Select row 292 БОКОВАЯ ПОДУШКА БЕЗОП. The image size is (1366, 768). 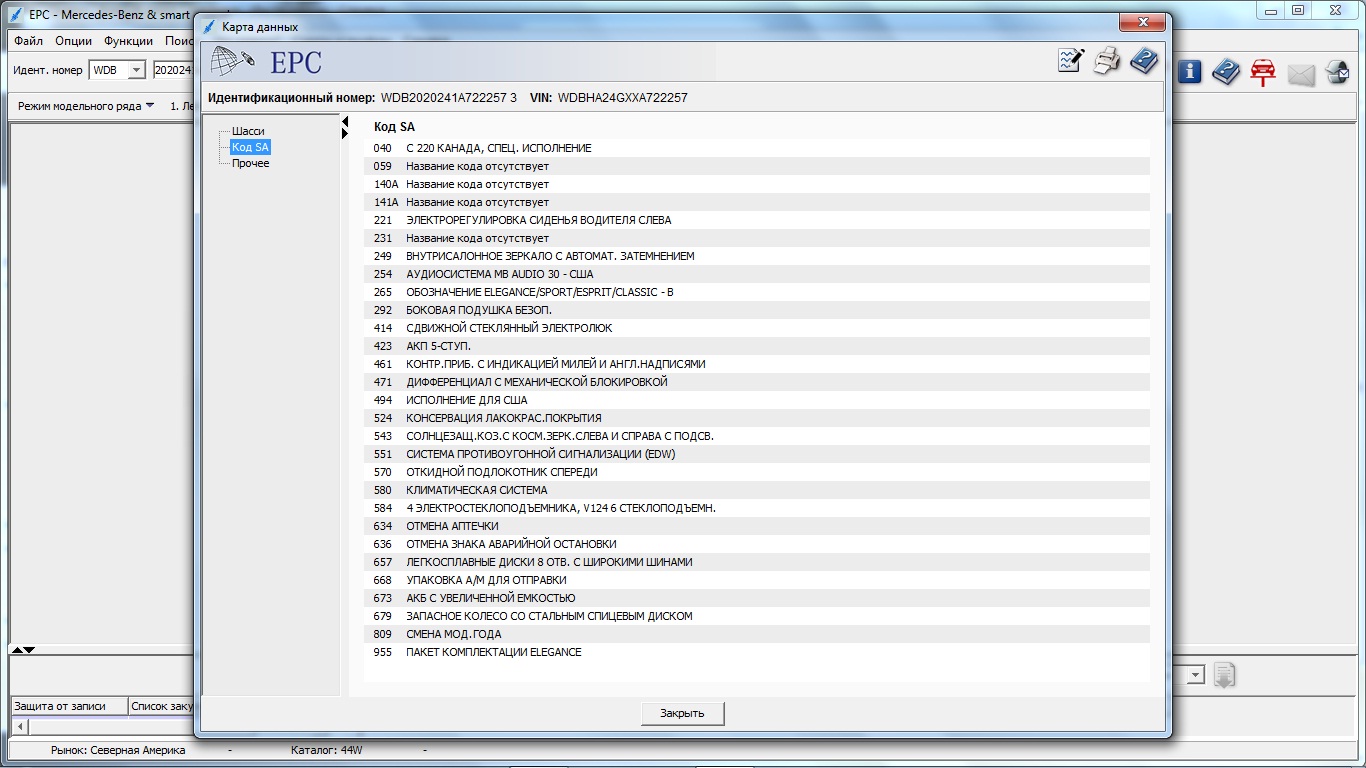coord(757,310)
